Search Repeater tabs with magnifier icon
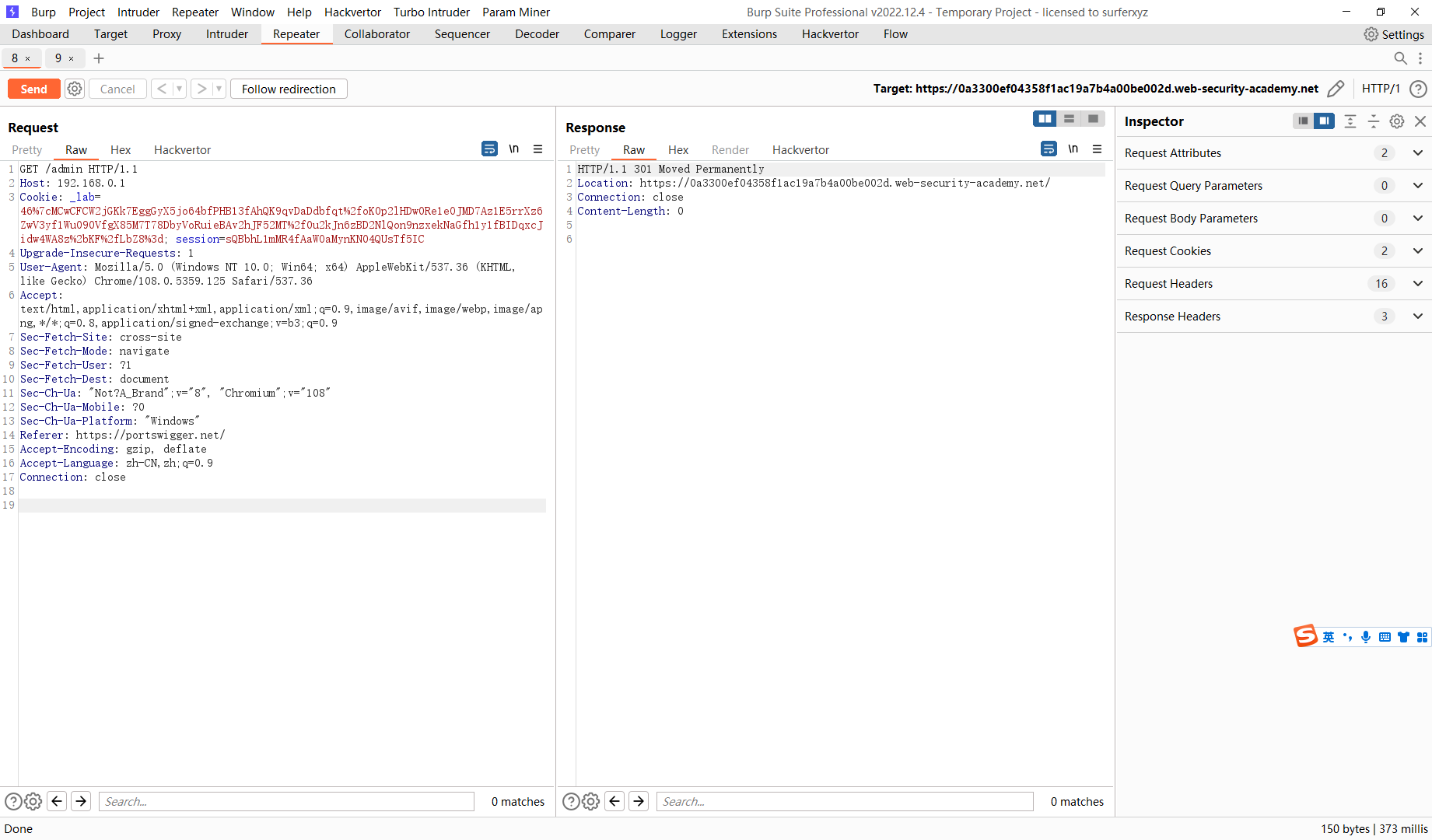 [x=1400, y=58]
